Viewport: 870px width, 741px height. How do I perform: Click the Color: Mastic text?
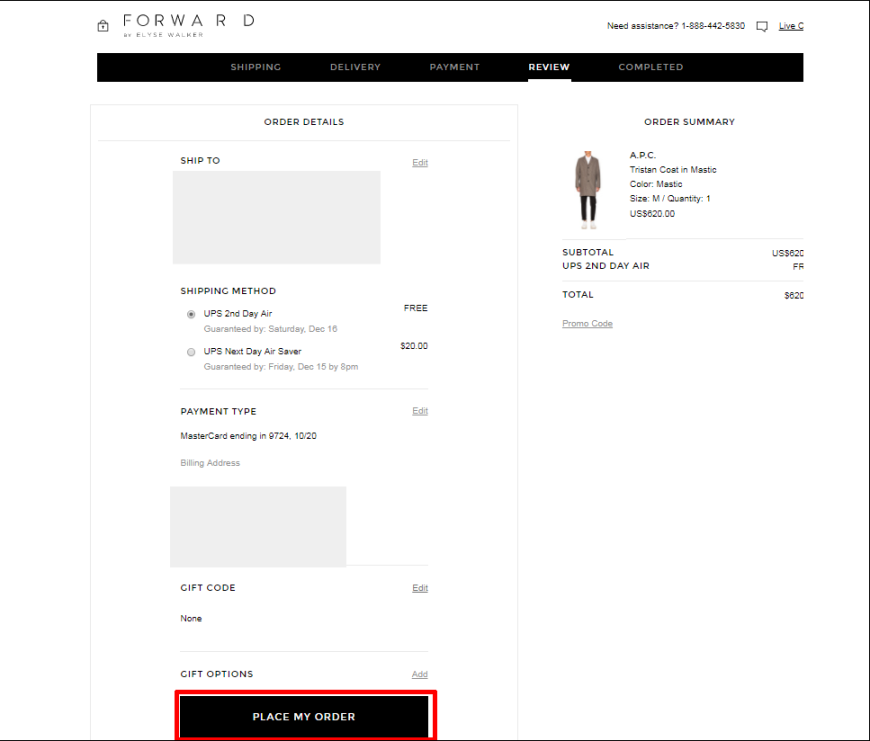656,184
